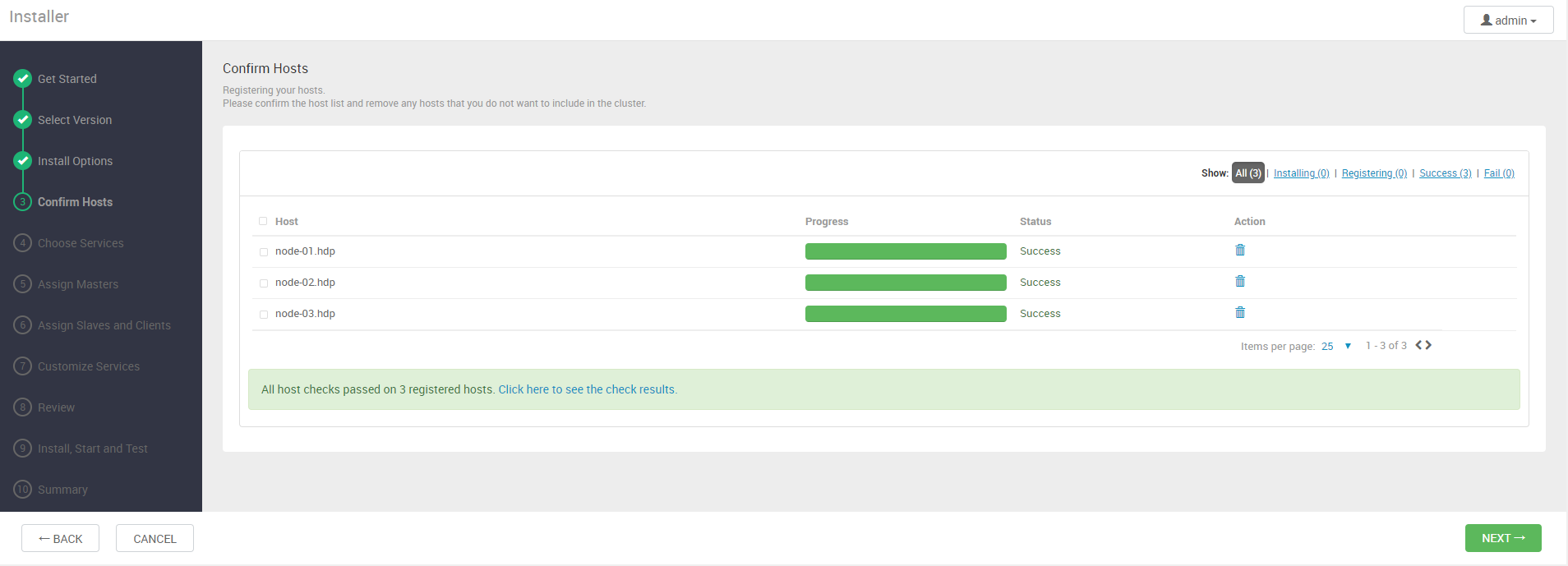Filter by Success (3)
Viewport: 1568px width, 566px height.
click(x=1446, y=173)
